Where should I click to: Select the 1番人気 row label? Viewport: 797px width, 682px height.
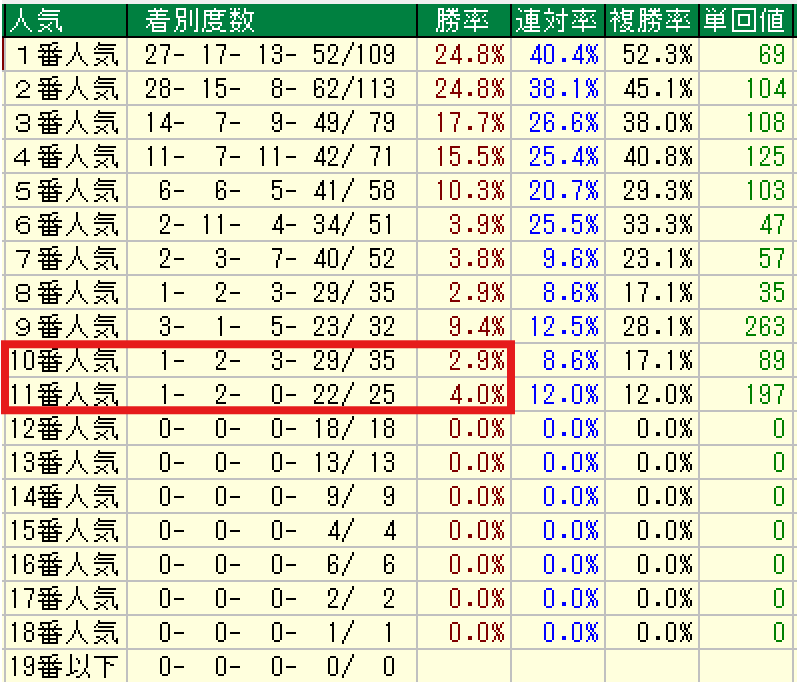(x=66, y=54)
